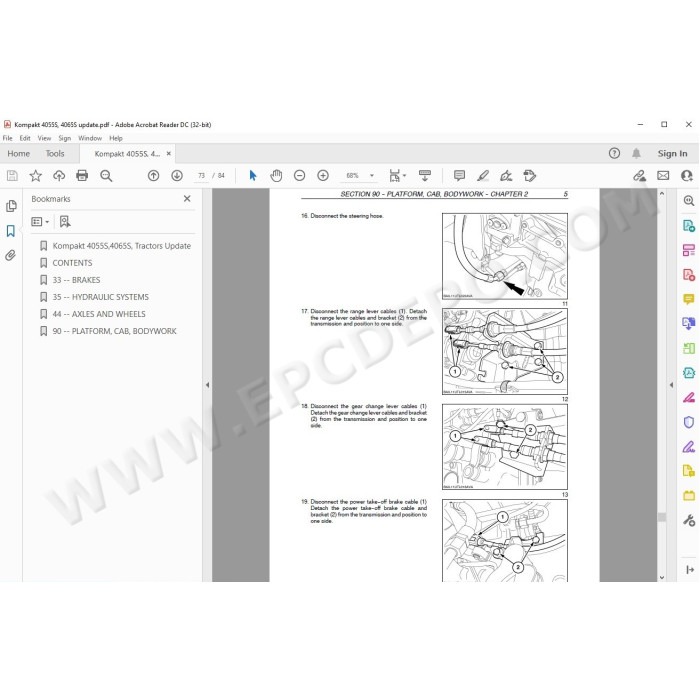
Task: Switch to the Tools tab
Action: [55, 154]
